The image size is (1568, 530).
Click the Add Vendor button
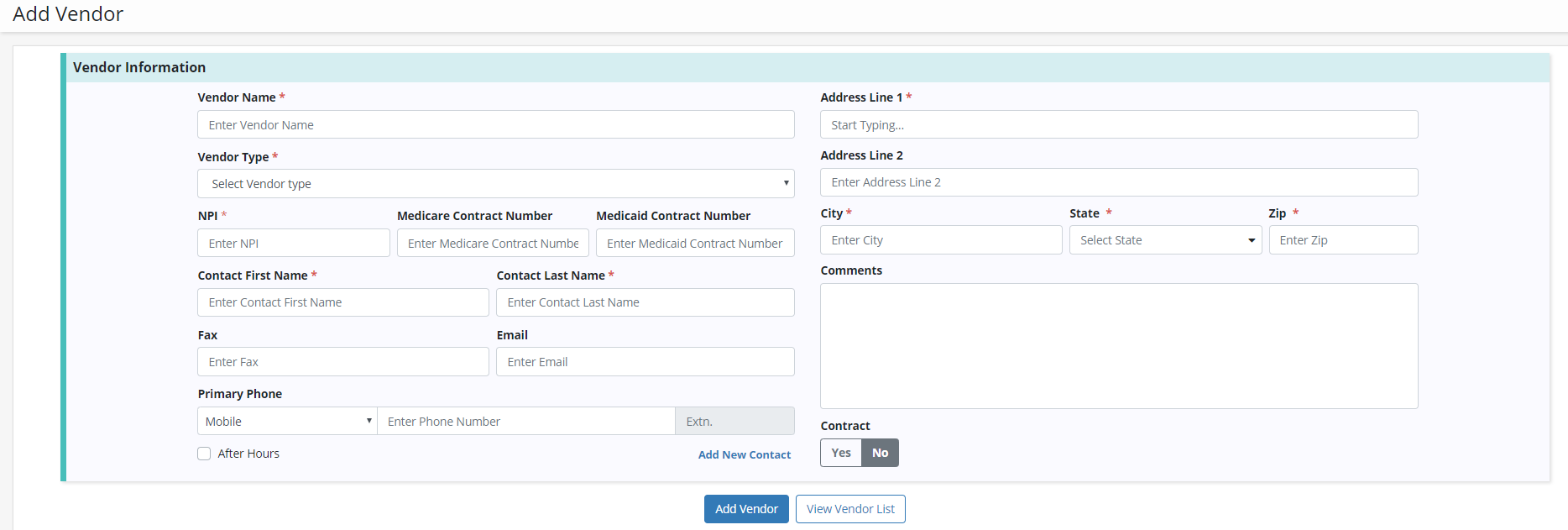(745, 509)
